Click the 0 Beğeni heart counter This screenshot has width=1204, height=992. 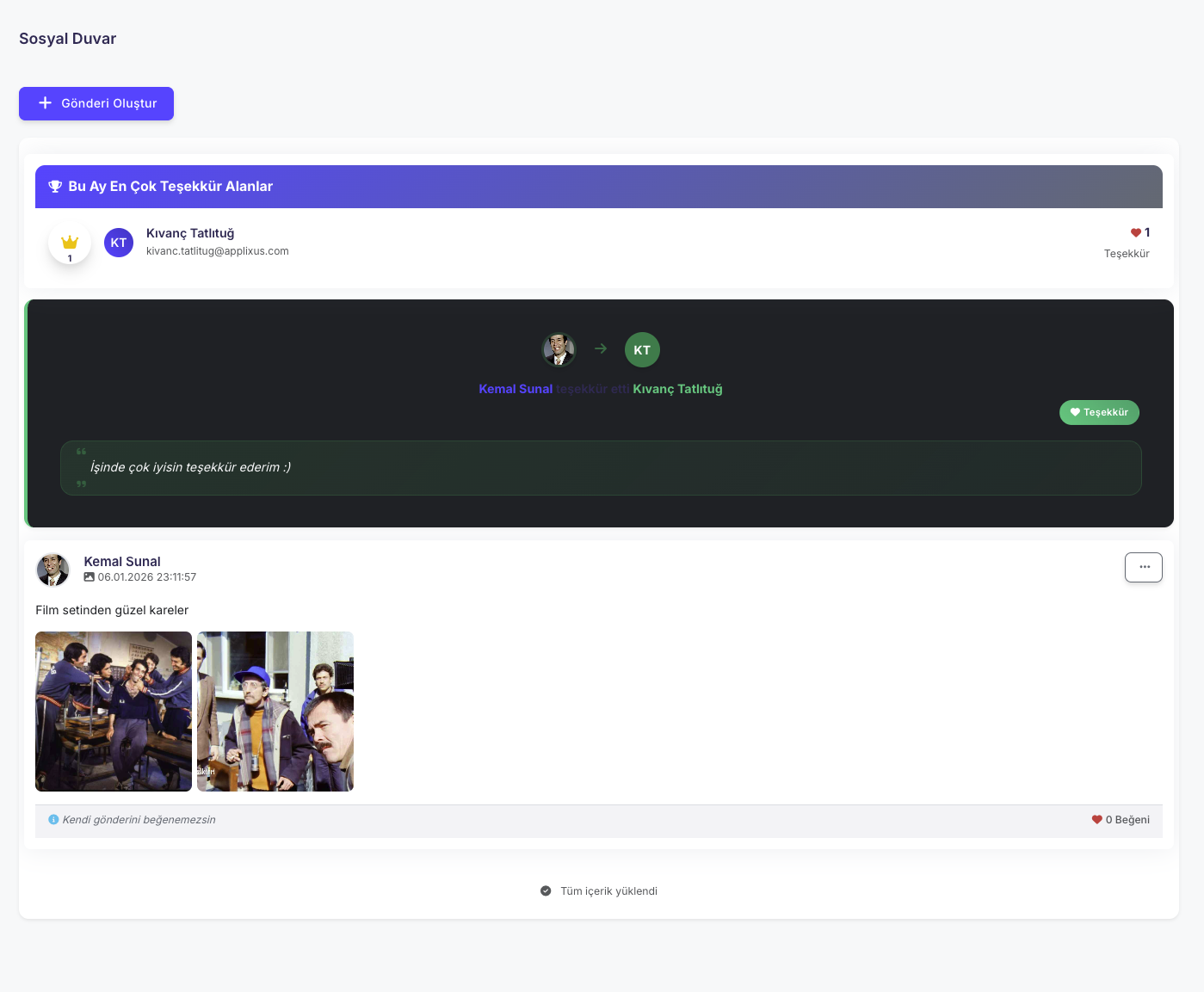[x=1121, y=820]
